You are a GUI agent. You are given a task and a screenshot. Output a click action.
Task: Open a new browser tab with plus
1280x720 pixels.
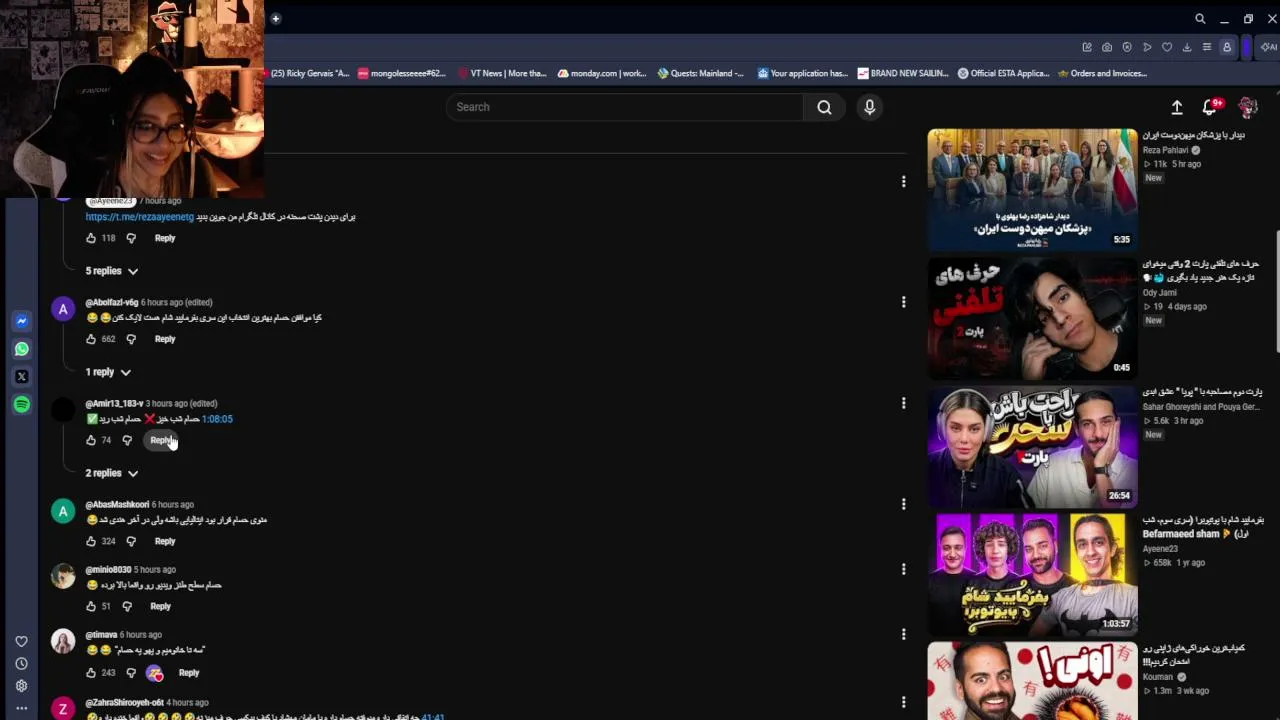point(276,18)
